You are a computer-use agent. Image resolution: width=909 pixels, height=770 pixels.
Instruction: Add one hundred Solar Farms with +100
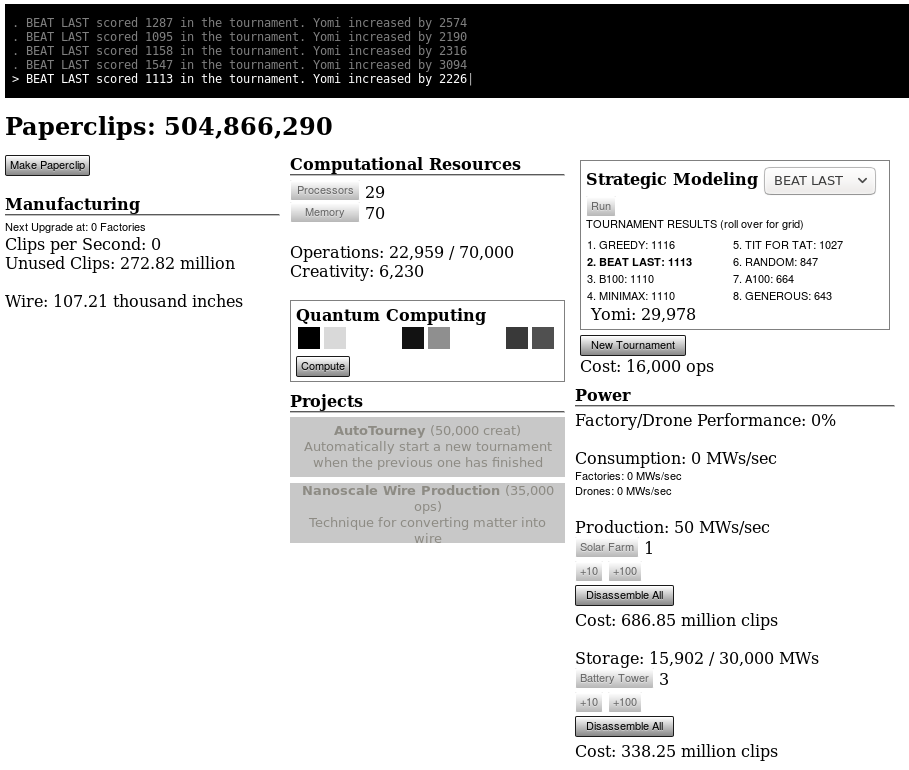click(625, 572)
